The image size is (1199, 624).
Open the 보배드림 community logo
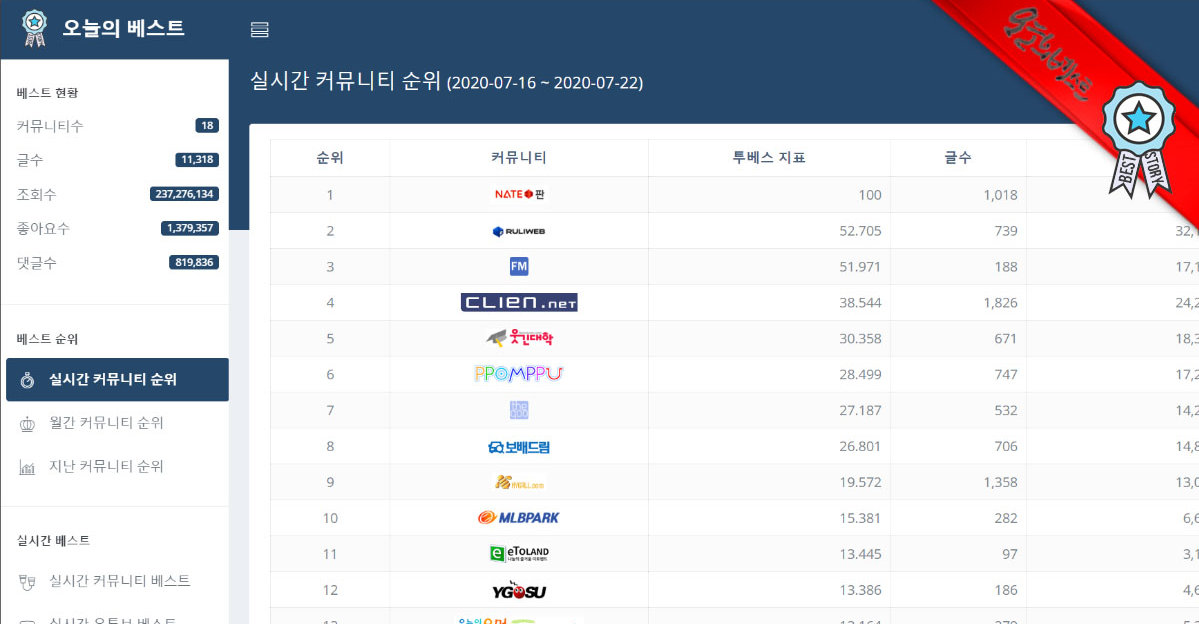519,447
